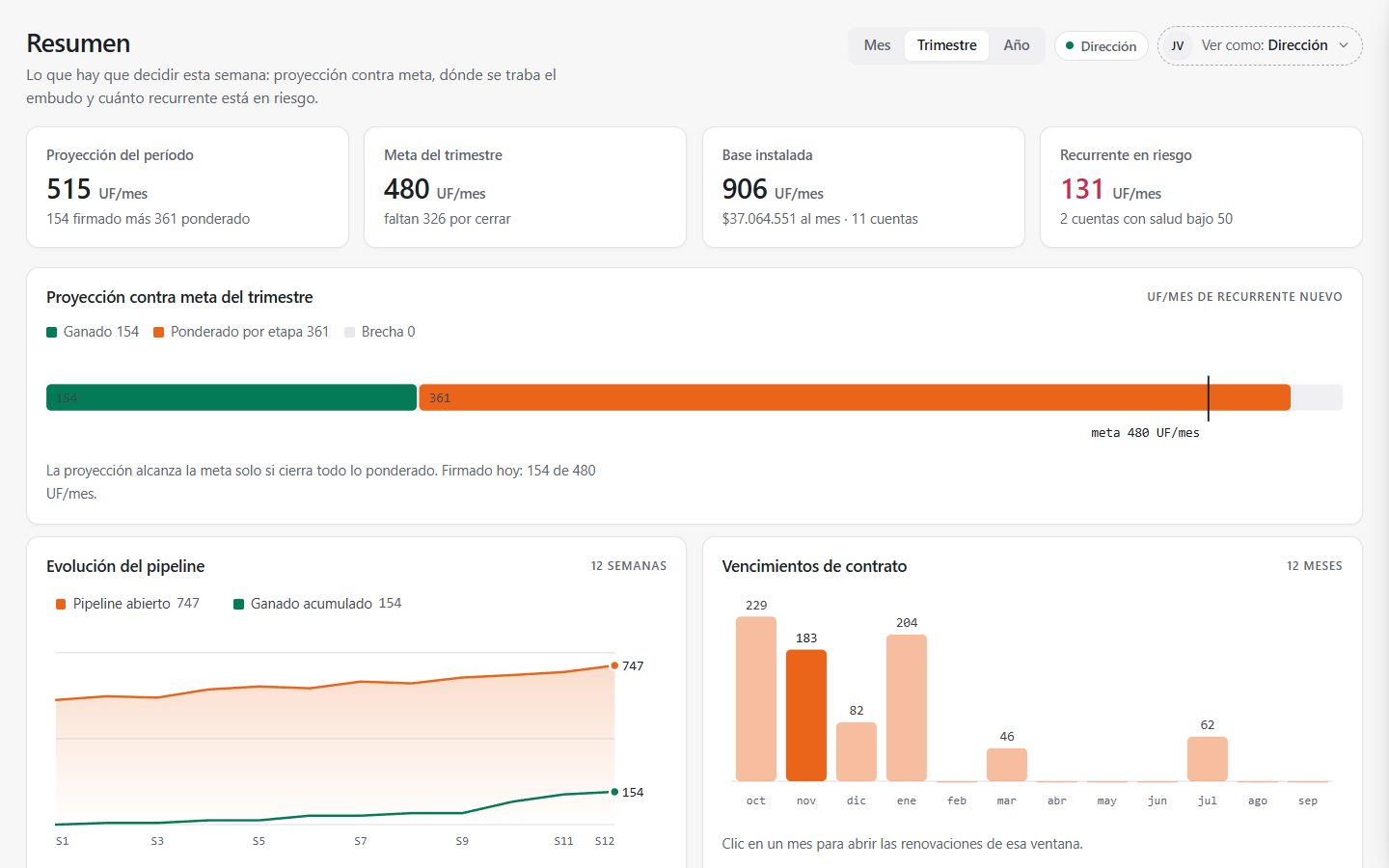Click the 747 end point of pipeline line
The height and width of the screenshot is (868, 1389).
614,665
